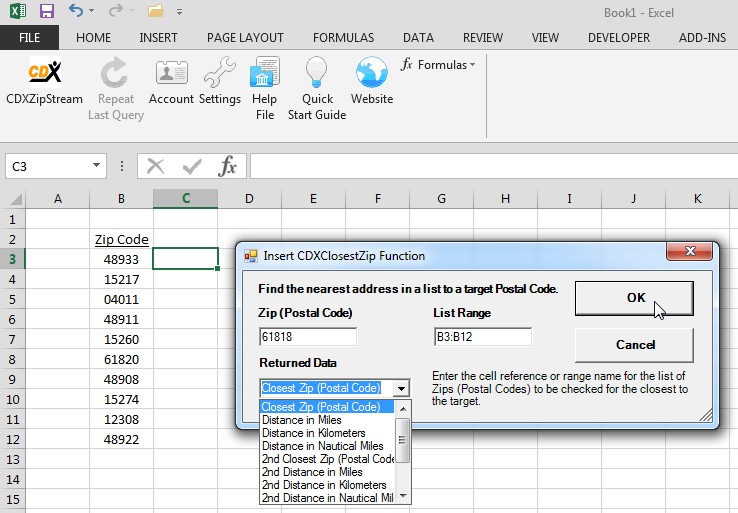
Task: Select cell containing 12308
Action: (121, 419)
